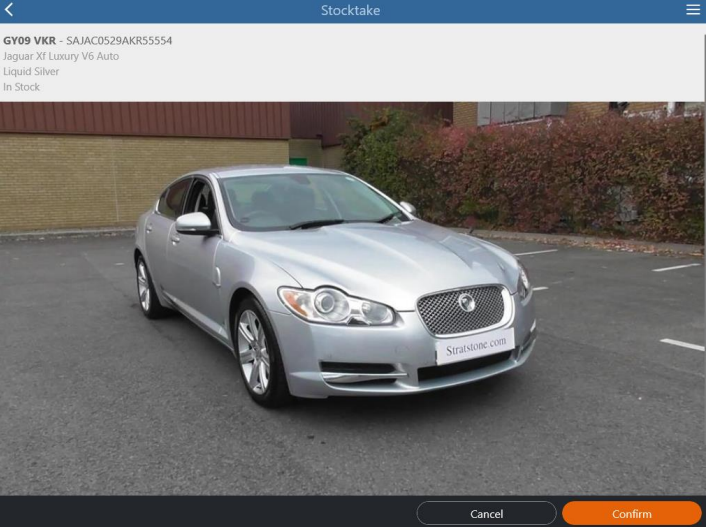This screenshot has width=706, height=527.
Task: Tap the car's front headlight in photo
Action: coord(325,305)
